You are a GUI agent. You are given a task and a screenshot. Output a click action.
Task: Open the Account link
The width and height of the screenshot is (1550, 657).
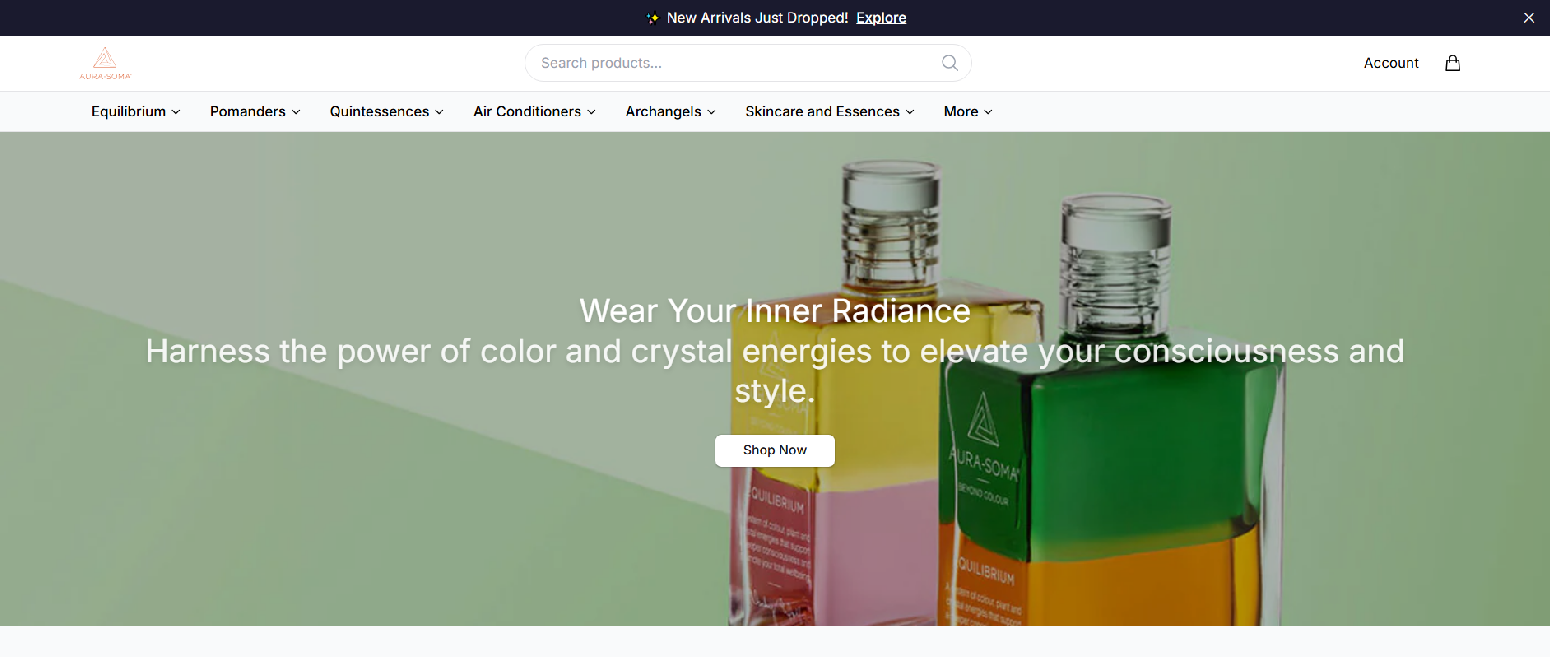click(x=1391, y=63)
